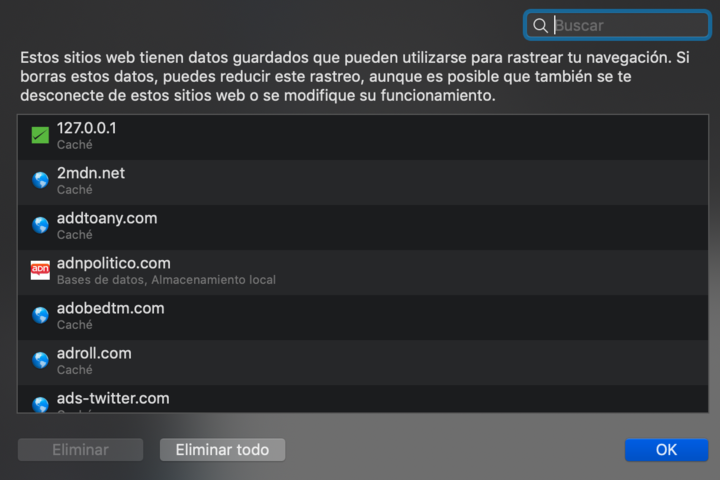Confirm with the OK button

(666, 450)
